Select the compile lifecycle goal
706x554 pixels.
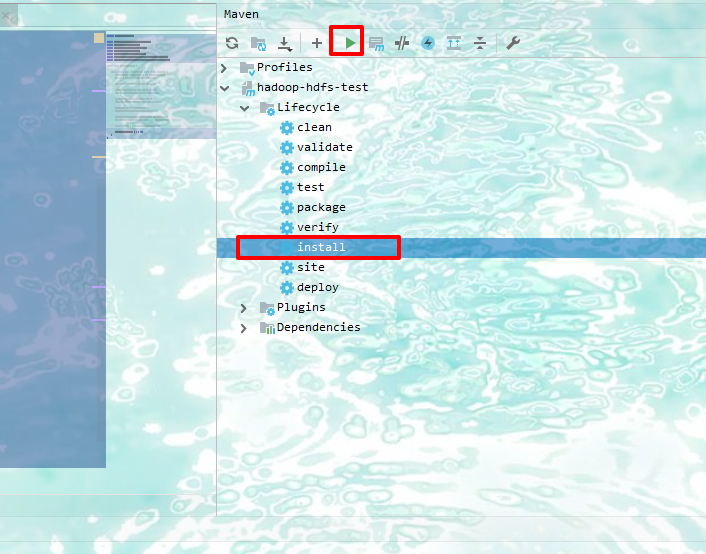[x=321, y=168]
